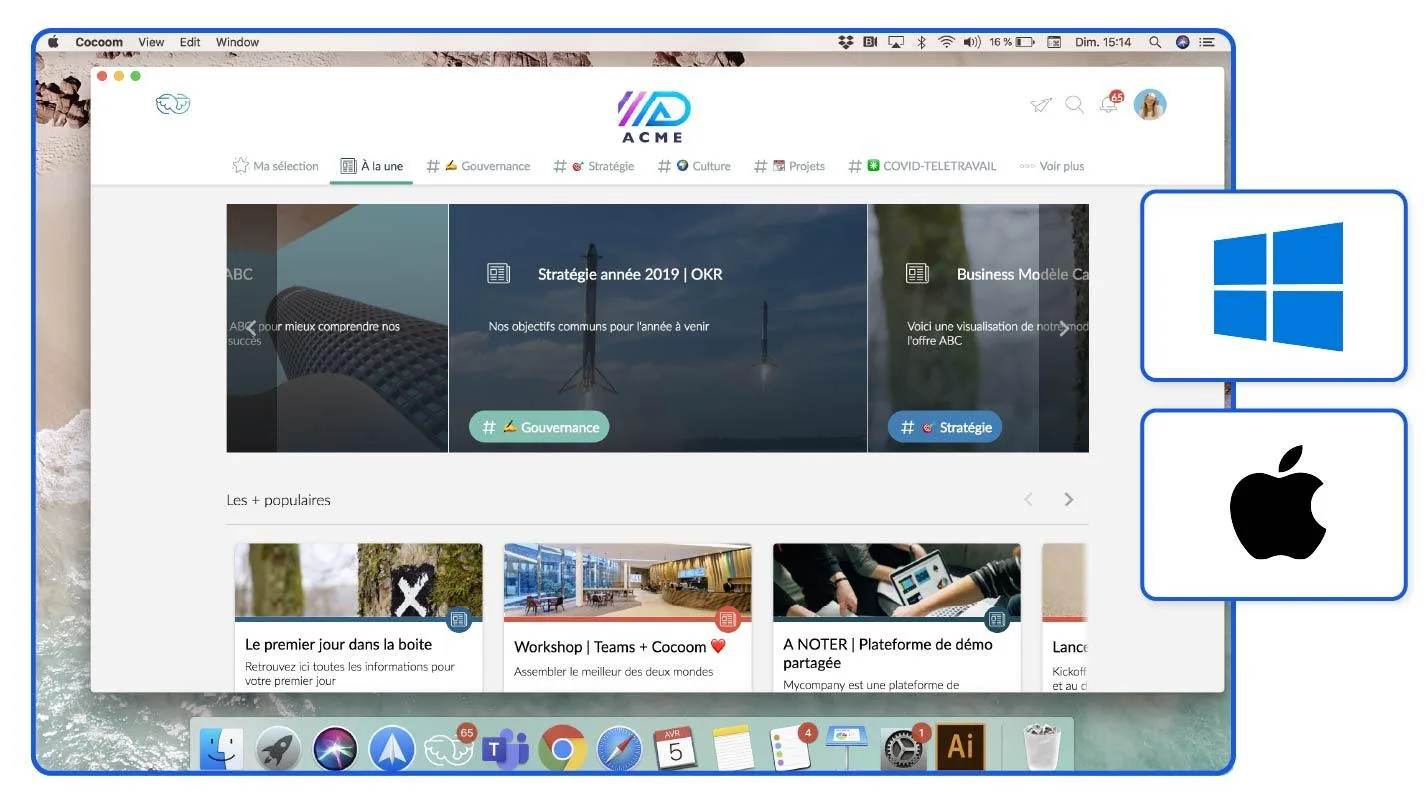Click the volume icon in menu bar
This screenshot has height=807, width=1427.
click(x=971, y=42)
